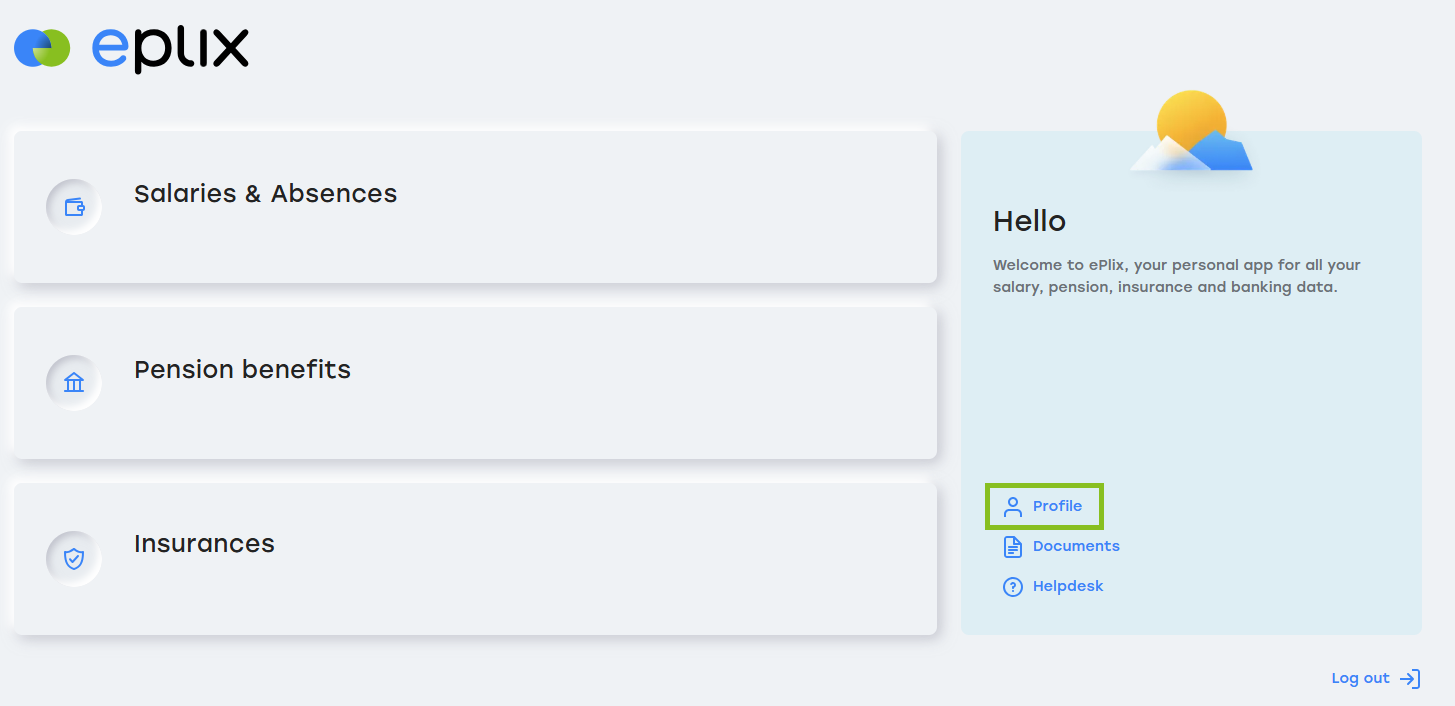
Task: Go to the Helpdesk link
Action: (1068, 586)
